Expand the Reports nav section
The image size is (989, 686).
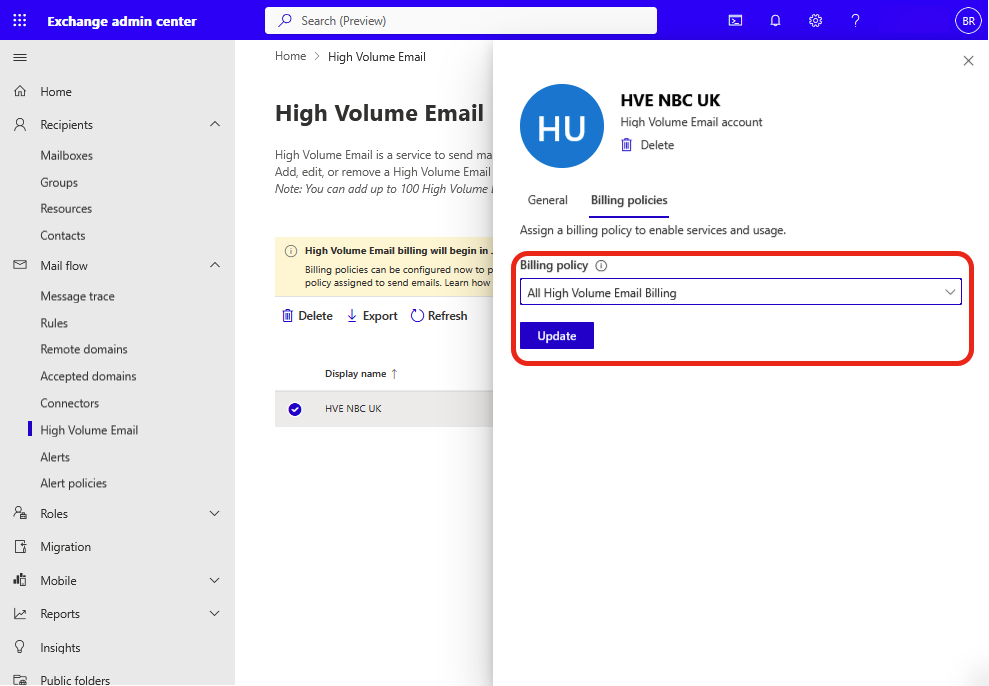click(x=214, y=614)
